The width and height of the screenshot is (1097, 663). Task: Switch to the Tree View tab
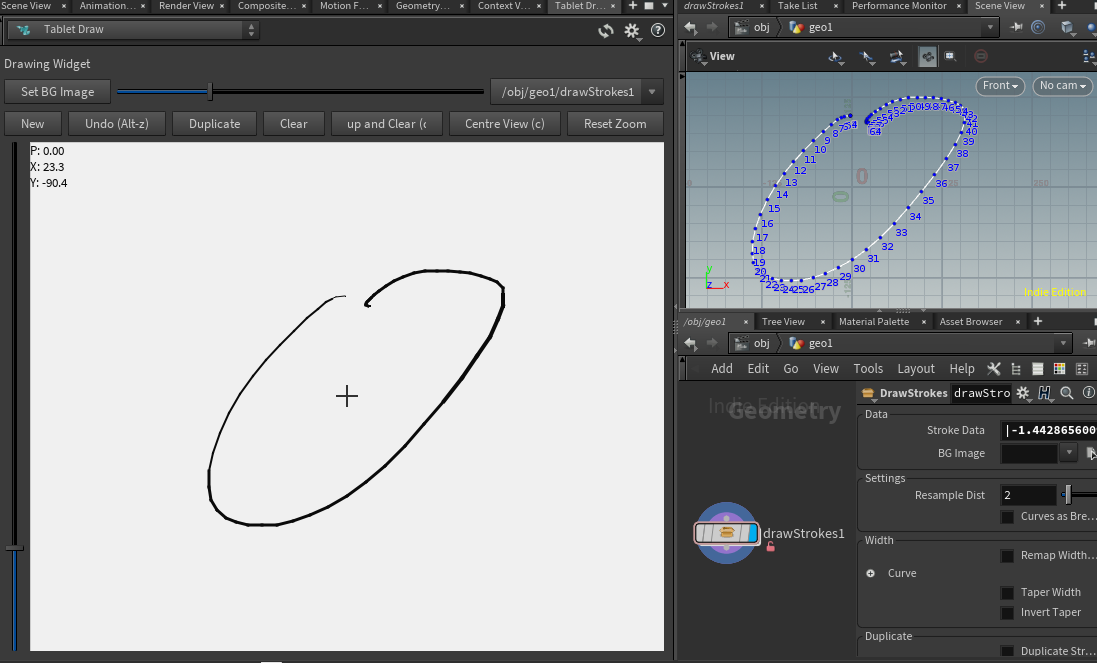785,321
